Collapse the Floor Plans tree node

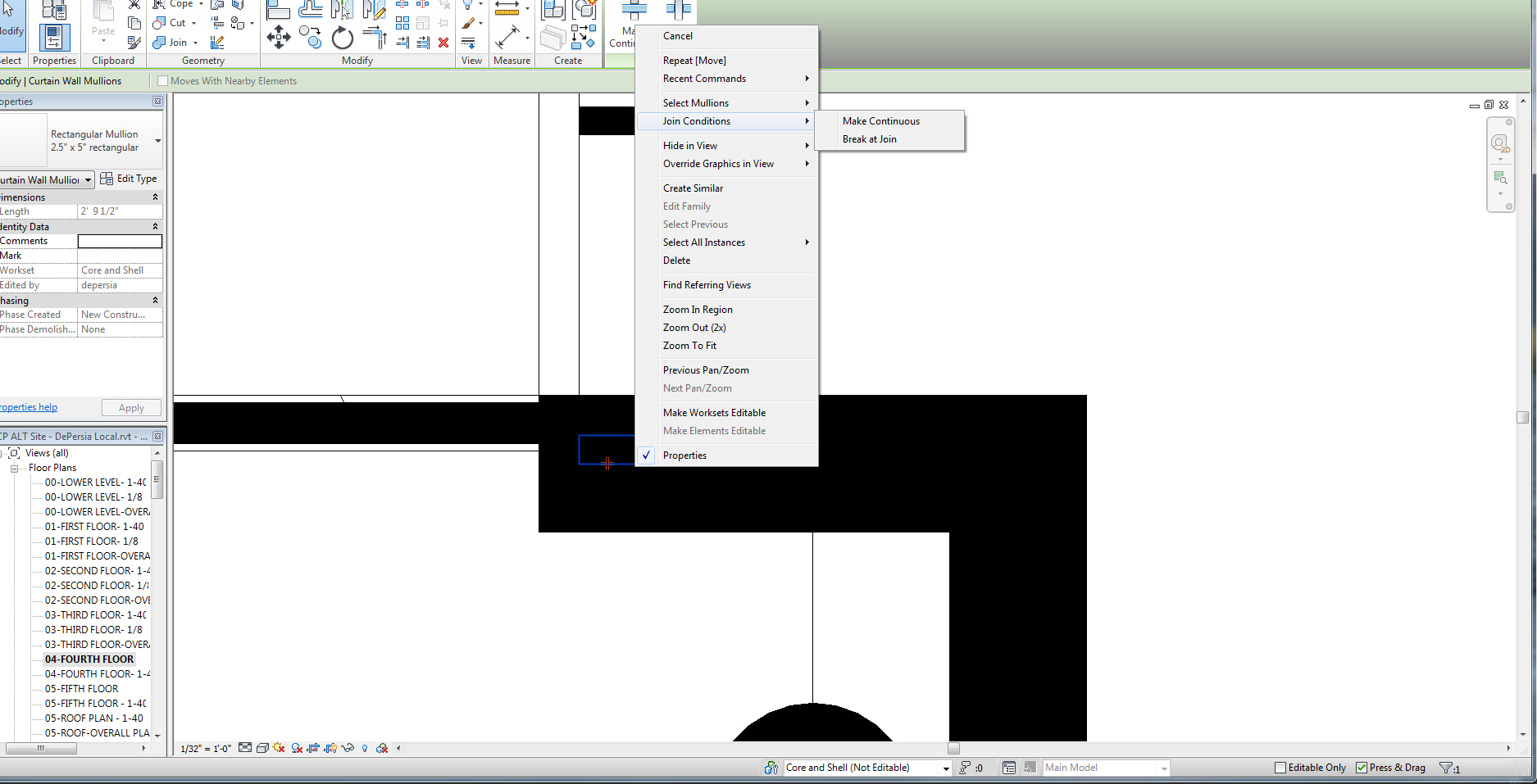click(14, 469)
